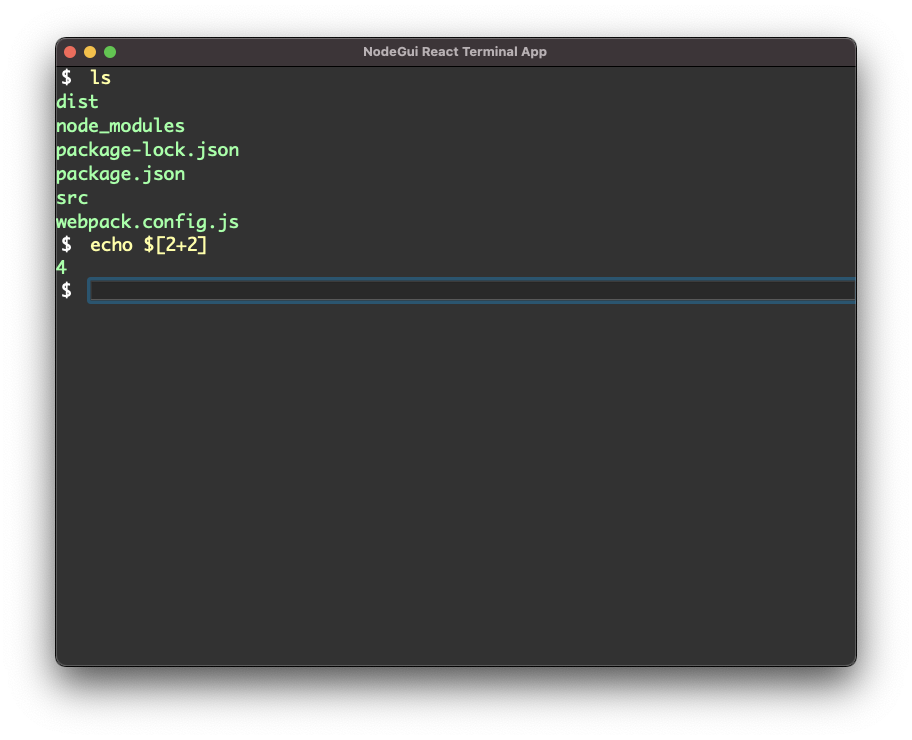Image resolution: width=912 pixels, height=740 pixels.
Task: Select webpack.config.js in the output
Action: tap(147, 222)
